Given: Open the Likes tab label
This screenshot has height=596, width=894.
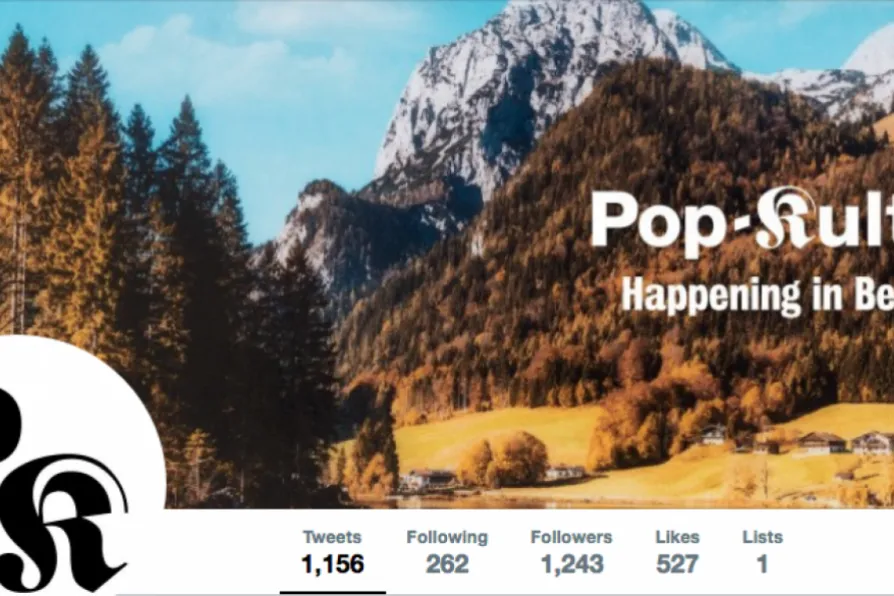Looking at the screenshot, I should click(x=677, y=537).
